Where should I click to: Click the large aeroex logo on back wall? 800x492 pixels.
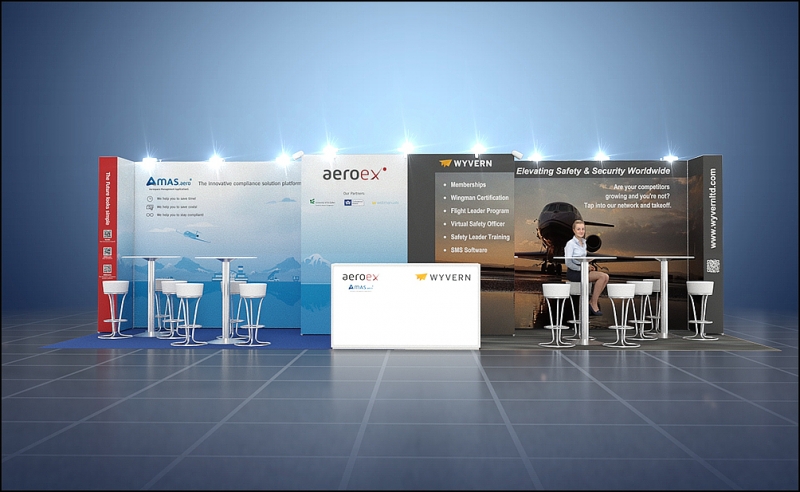pos(355,174)
